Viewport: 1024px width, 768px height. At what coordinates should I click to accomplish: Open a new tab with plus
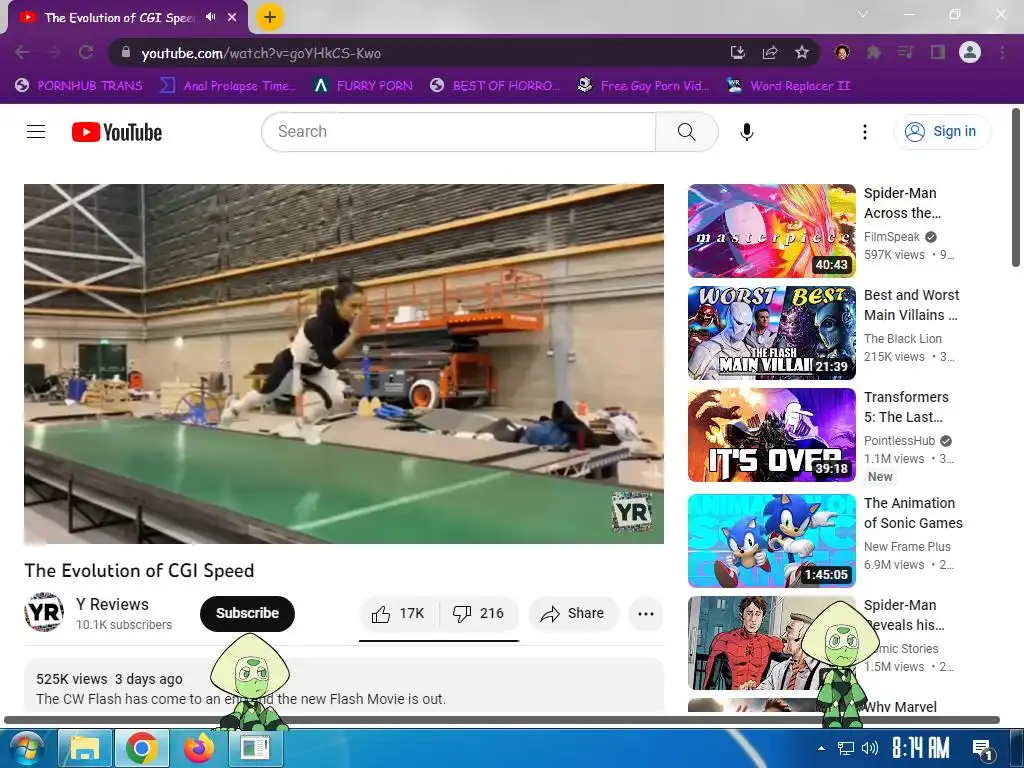click(270, 17)
